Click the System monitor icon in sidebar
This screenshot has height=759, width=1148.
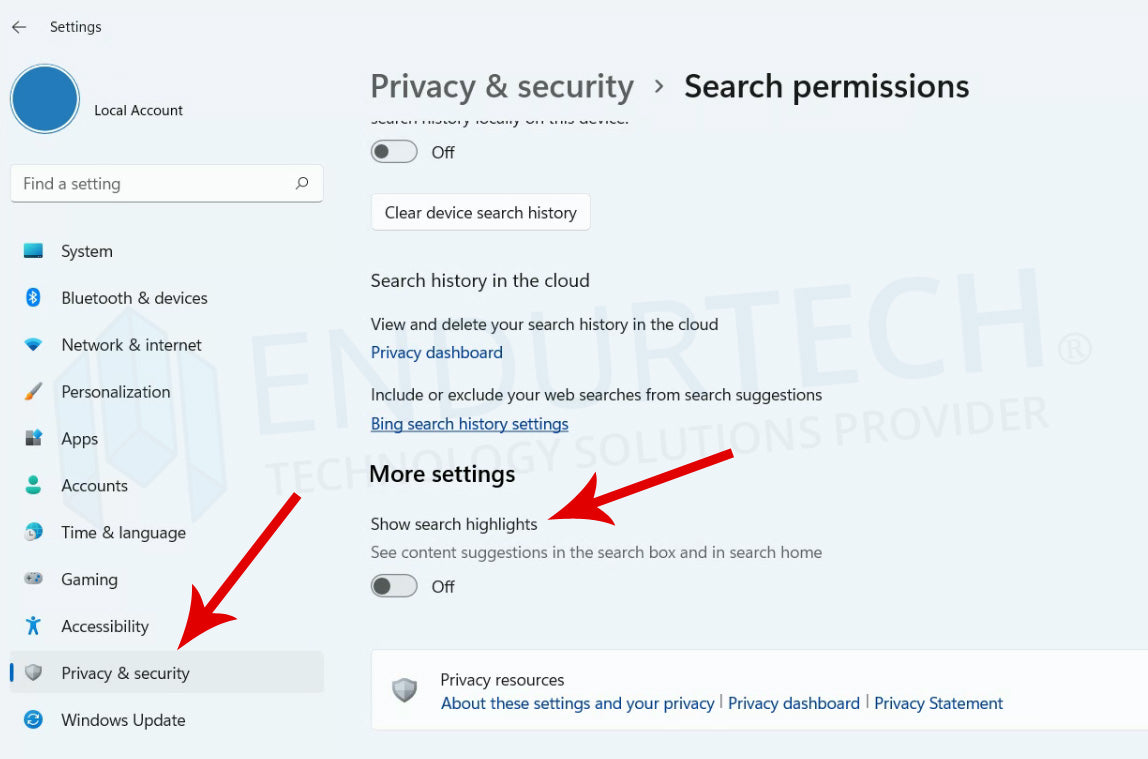(x=34, y=251)
